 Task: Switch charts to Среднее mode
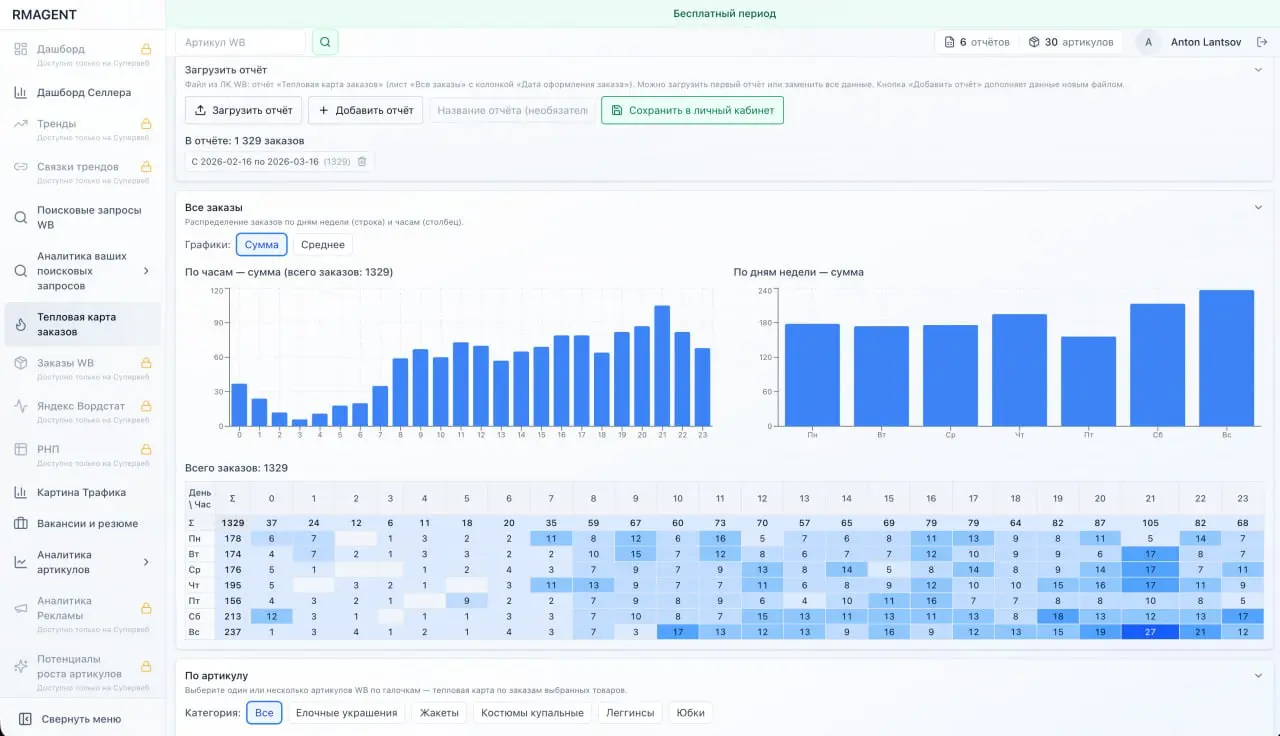click(x=322, y=244)
